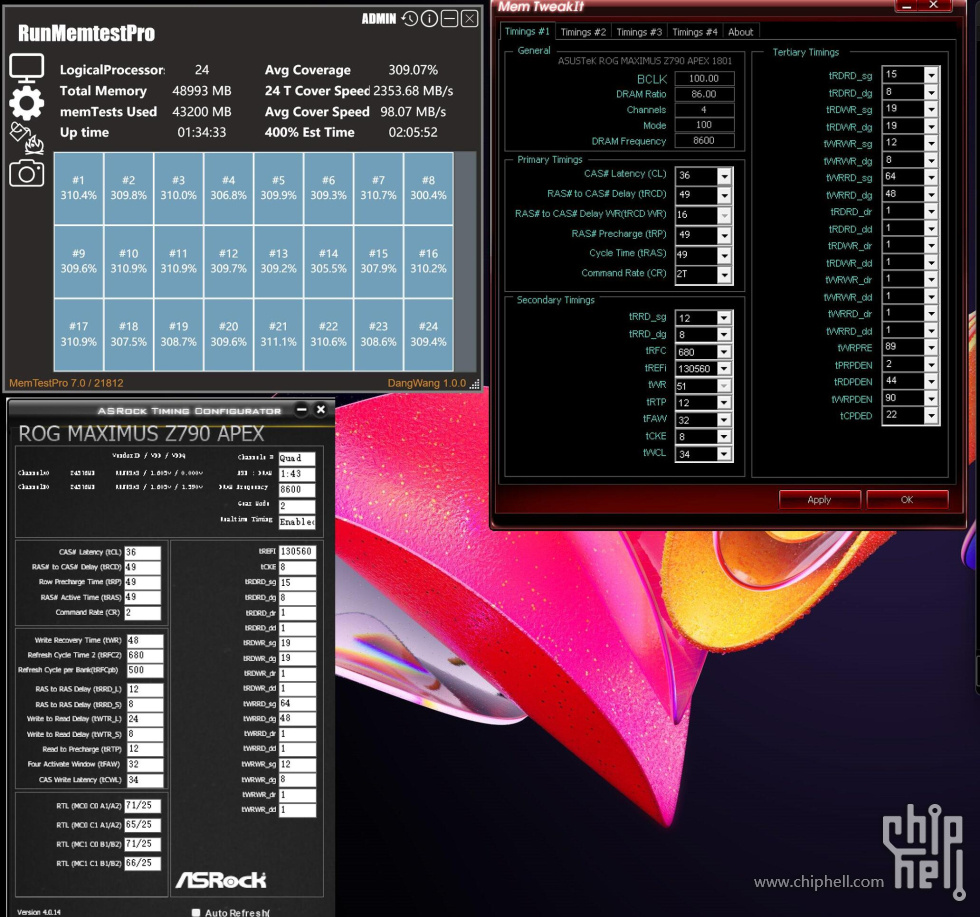The image size is (980, 917).
Task: Click the DRAM Ratio value field
Action: (x=704, y=94)
